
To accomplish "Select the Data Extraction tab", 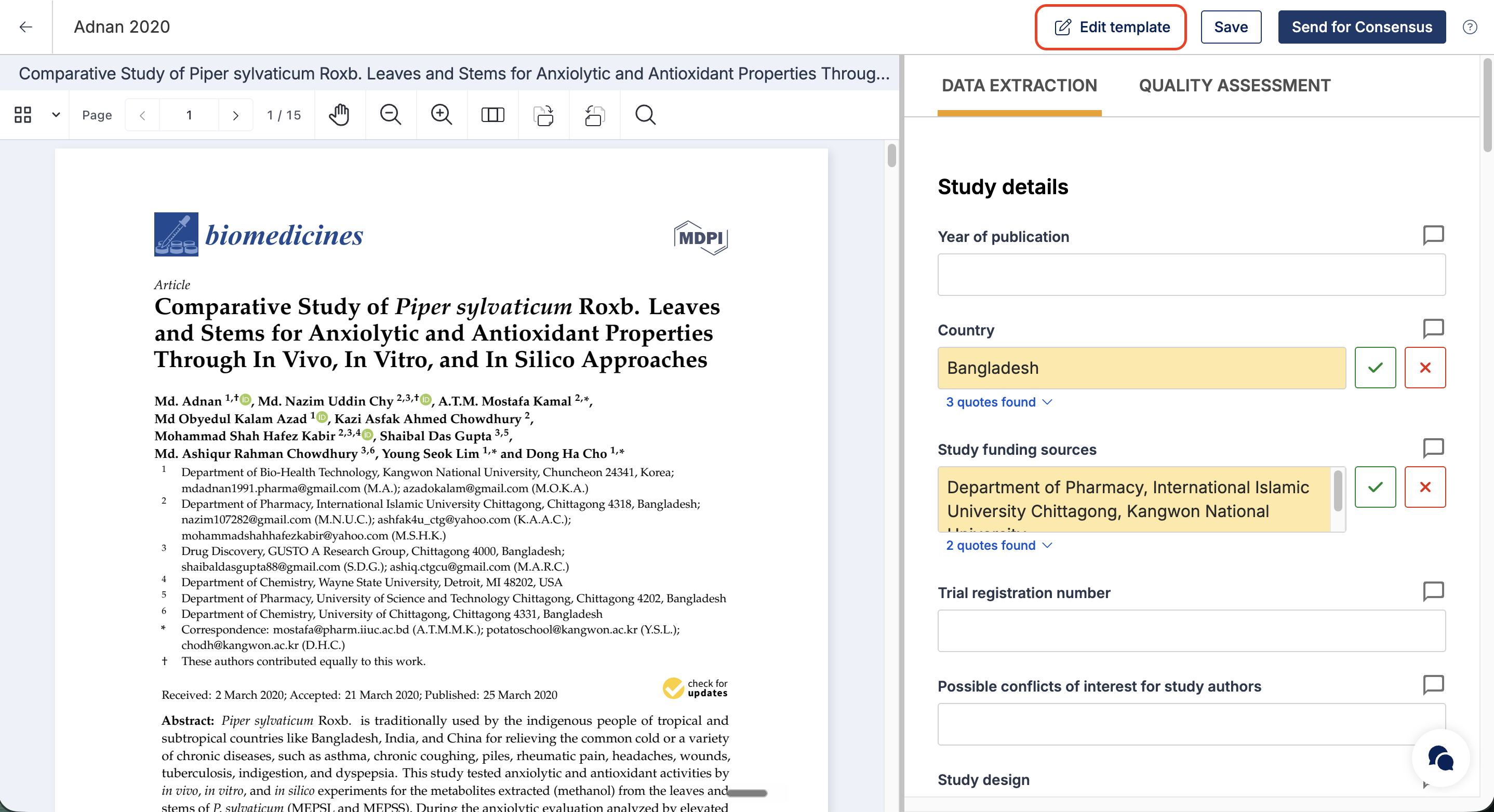I will pyautogui.click(x=1019, y=85).
